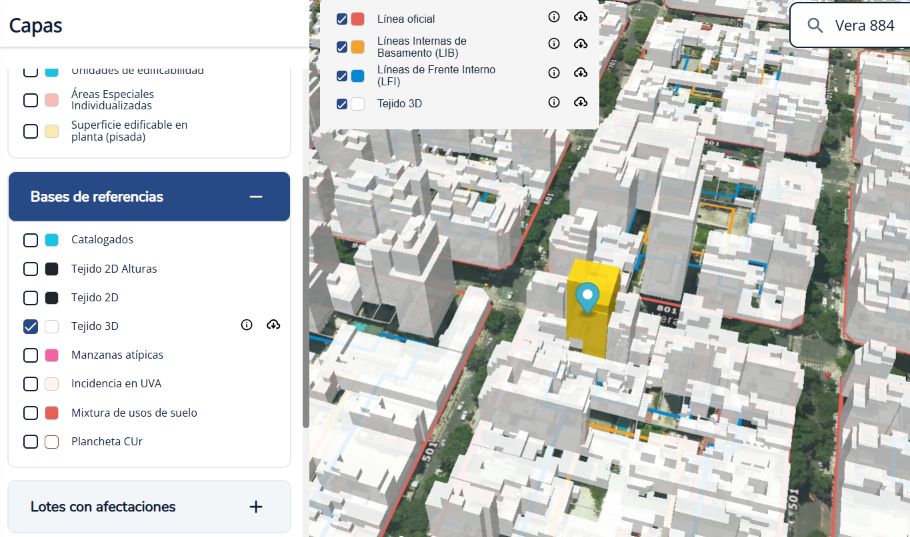The width and height of the screenshot is (910, 537).
Task: Click the sidebar vertical scrollbar
Action: tap(305, 302)
